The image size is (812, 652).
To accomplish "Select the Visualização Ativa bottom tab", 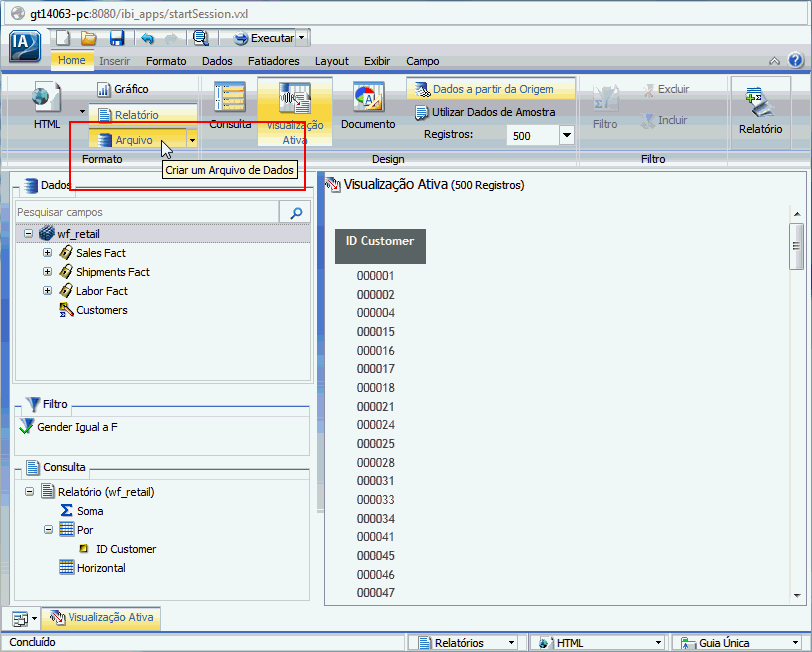I will point(102,617).
